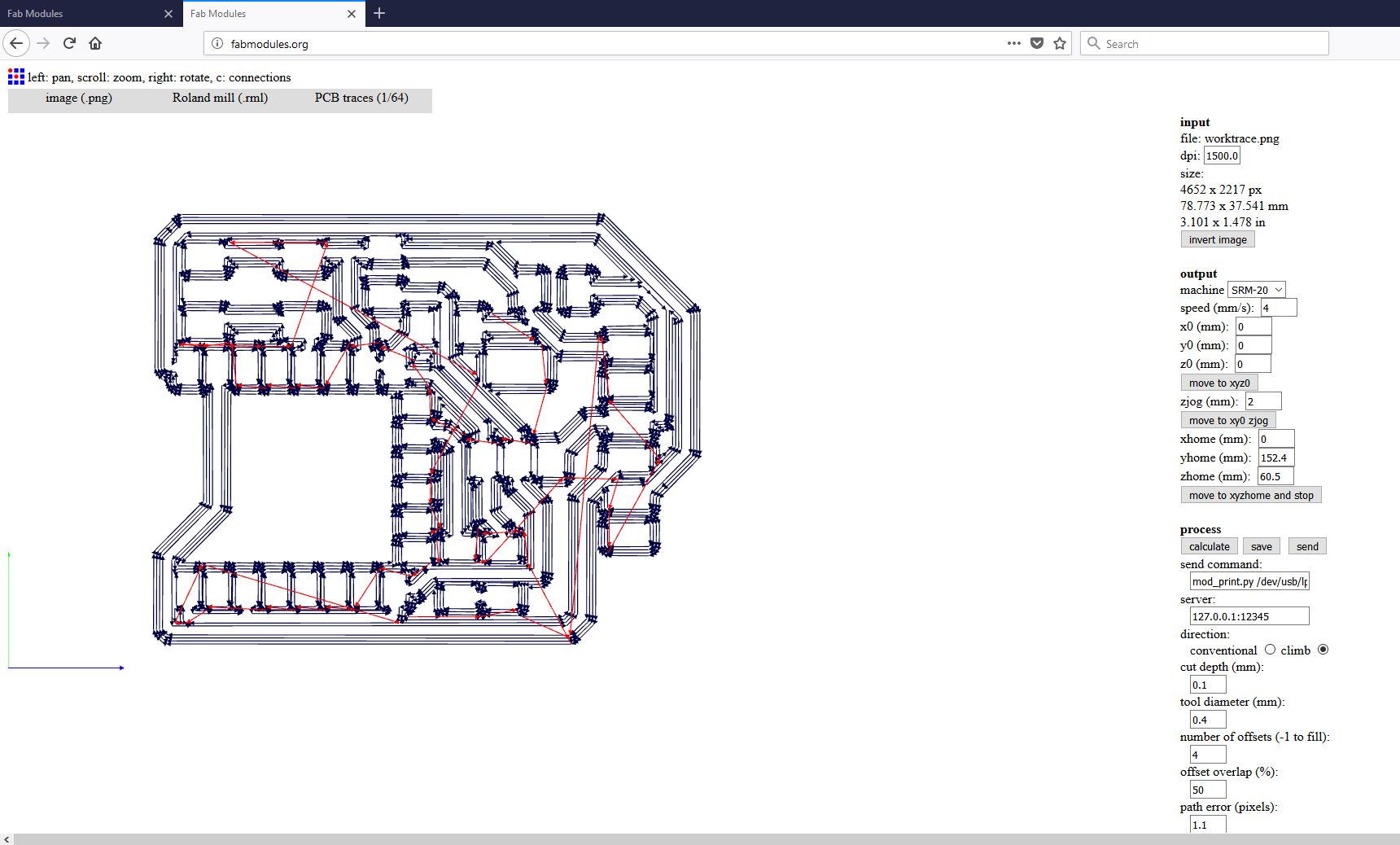
Task: Save the generated toolpath file
Action: (1262, 546)
